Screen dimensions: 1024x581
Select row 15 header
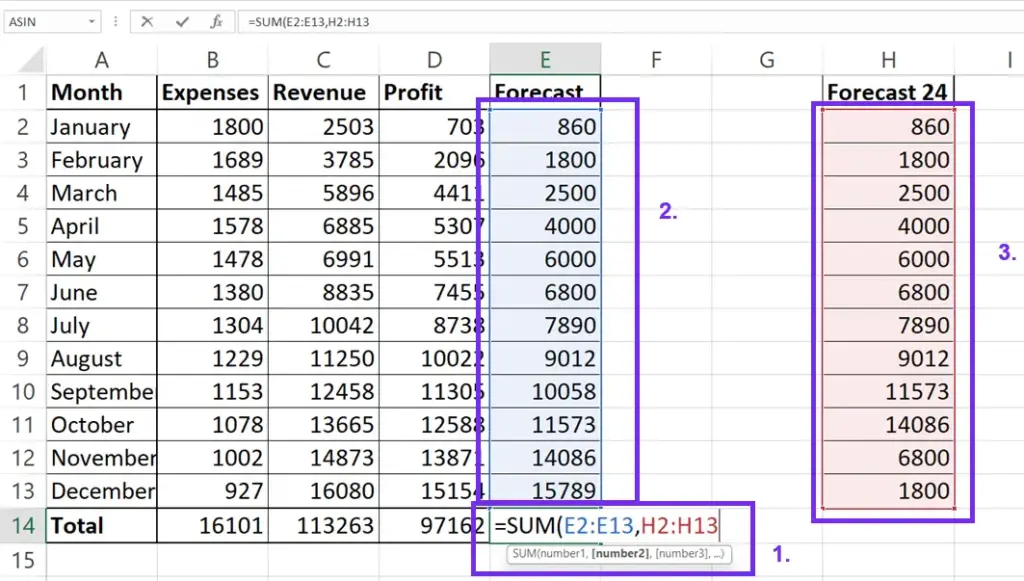point(23,560)
